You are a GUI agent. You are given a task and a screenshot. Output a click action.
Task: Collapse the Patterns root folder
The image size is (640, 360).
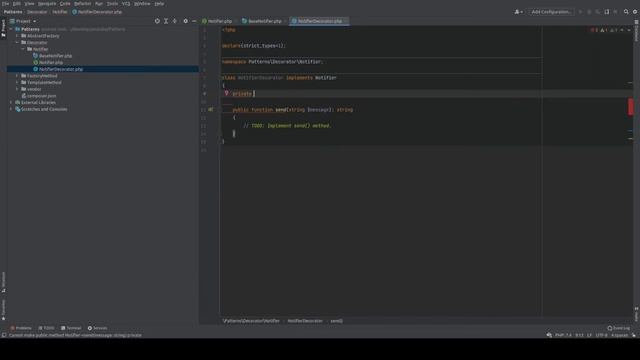[11, 29]
